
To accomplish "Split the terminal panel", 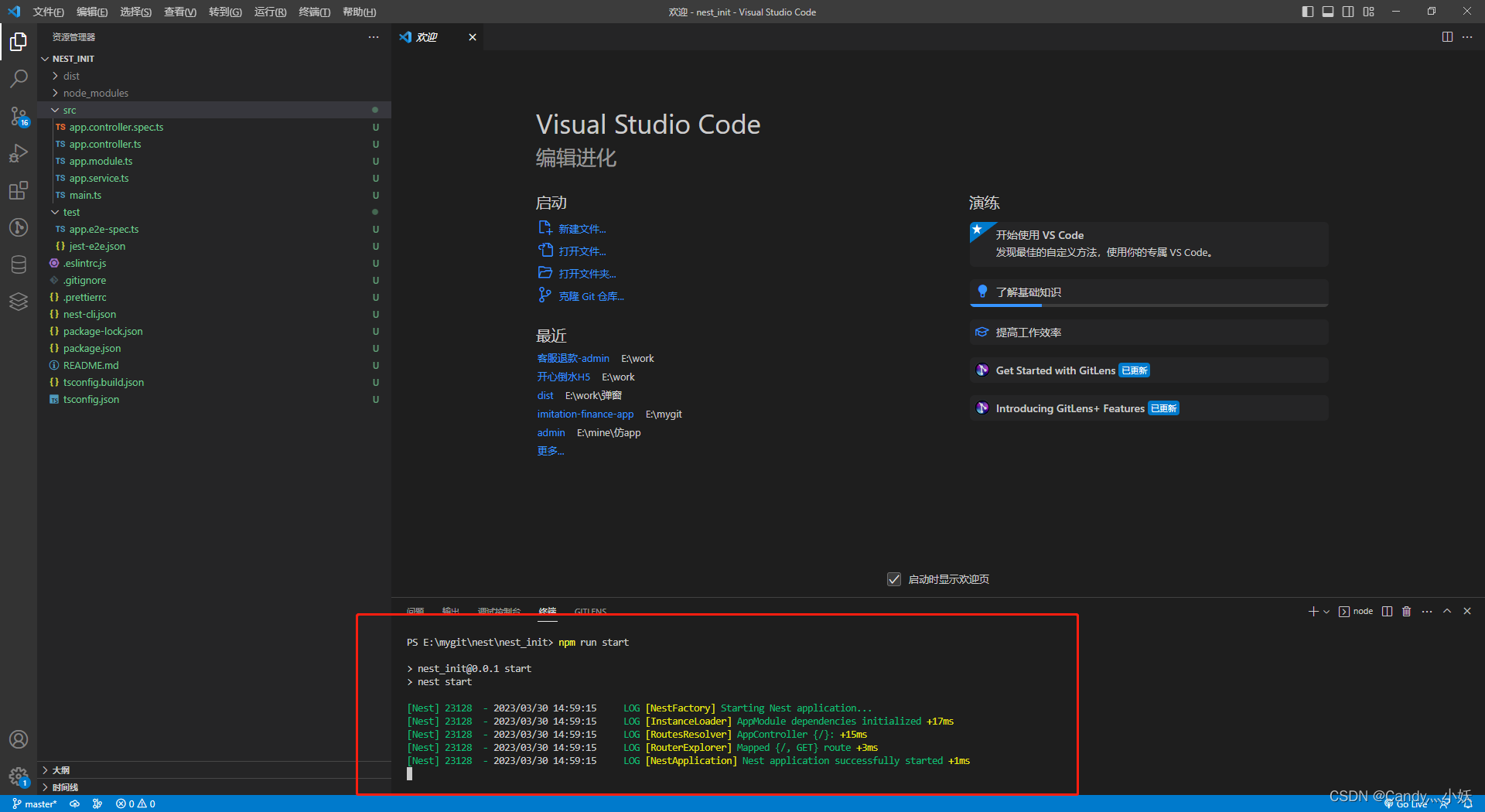I will pyautogui.click(x=1387, y=611).
